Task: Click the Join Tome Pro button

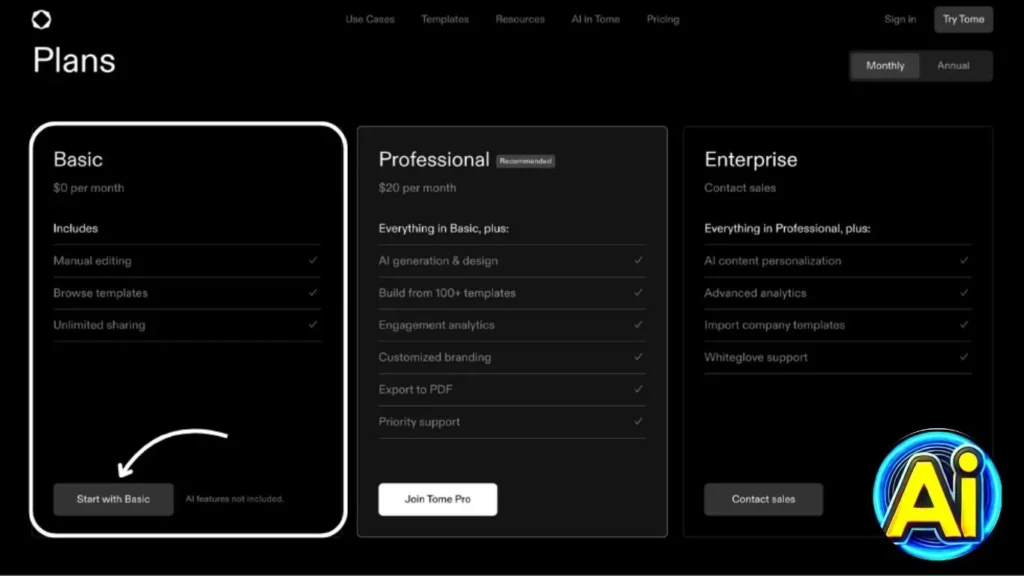Action: tap(437, 499)
